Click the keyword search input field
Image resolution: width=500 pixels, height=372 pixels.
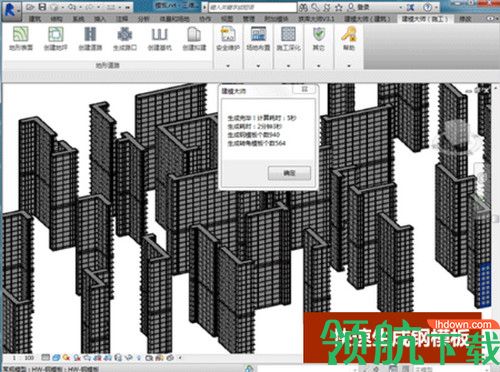point(252,7)
